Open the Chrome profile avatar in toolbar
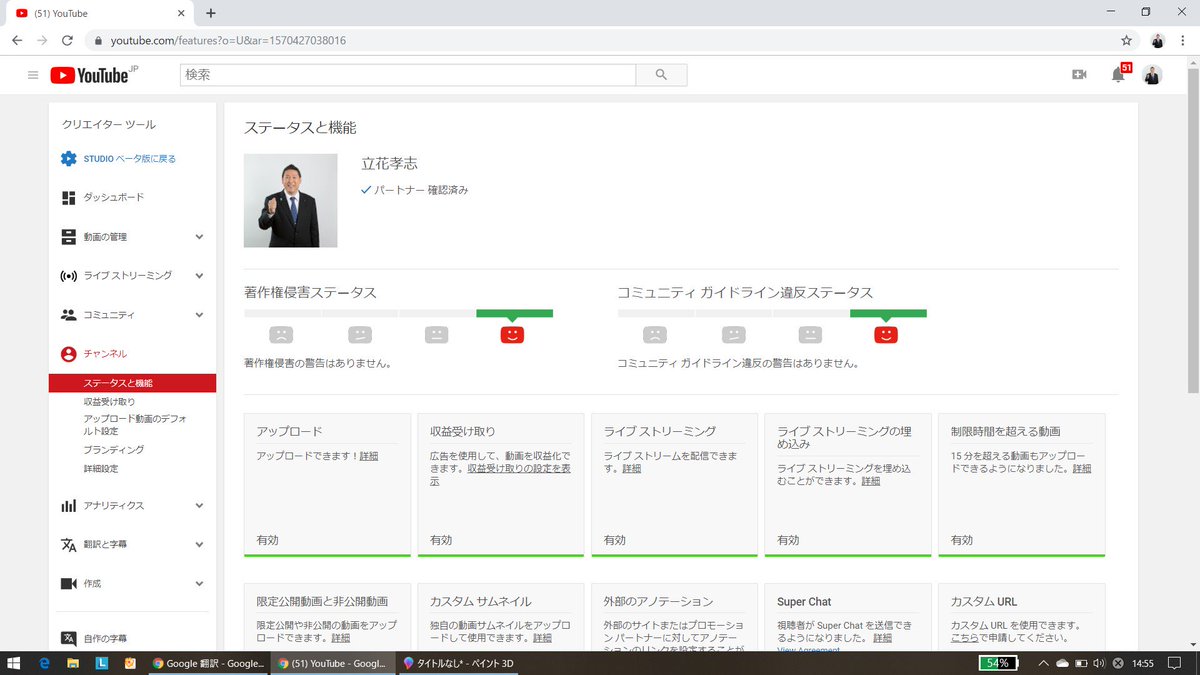The height and width of the screenshot is (675, 1200). (x=1158, y=41)
